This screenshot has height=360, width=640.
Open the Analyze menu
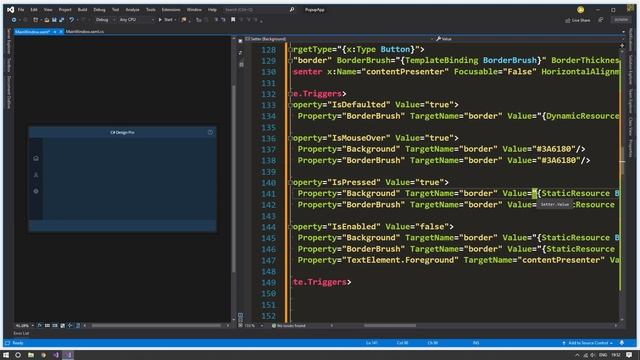[x=132, y=9]
